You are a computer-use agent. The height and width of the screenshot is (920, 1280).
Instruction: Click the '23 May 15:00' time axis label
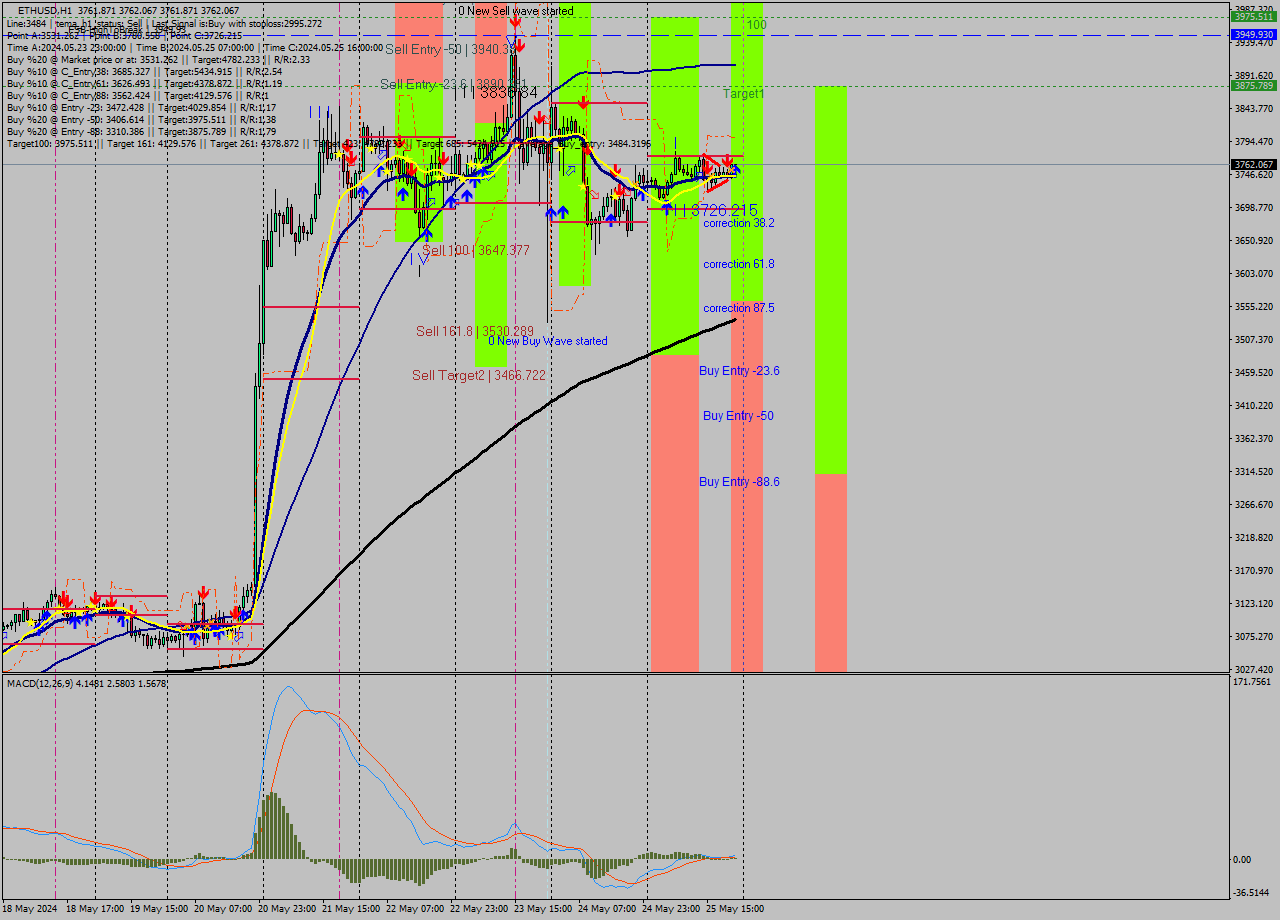(x=544, y=909)
